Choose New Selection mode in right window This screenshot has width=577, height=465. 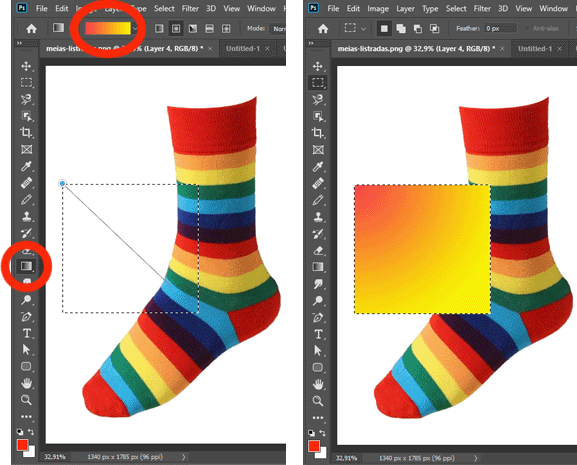pos(384,28)
